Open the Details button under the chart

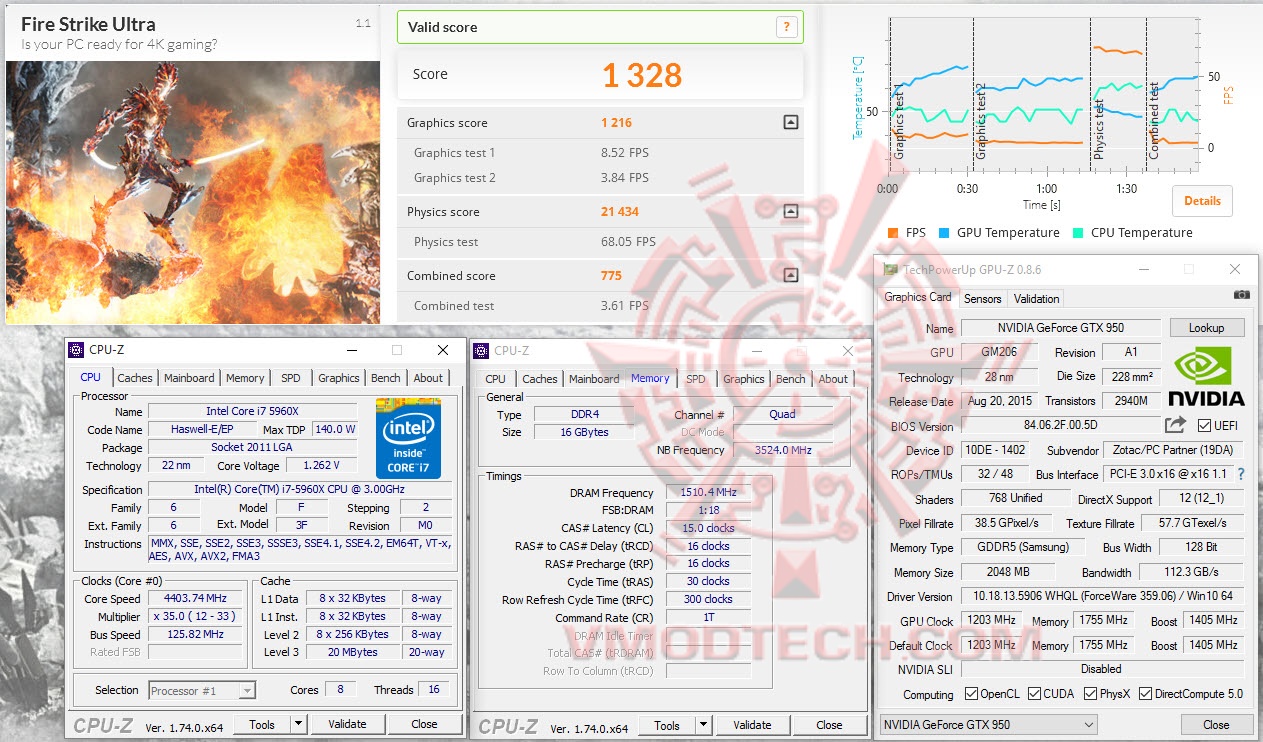(1202, 200)
